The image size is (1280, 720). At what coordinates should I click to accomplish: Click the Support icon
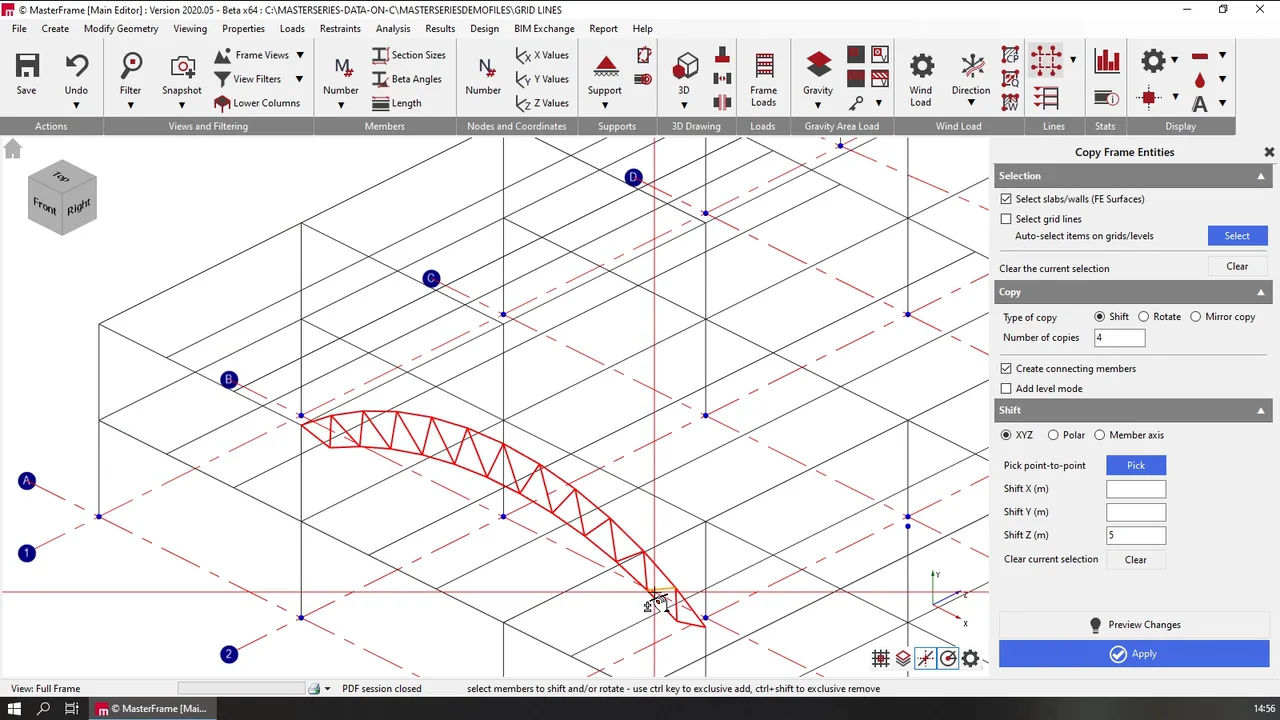point(605,66)
